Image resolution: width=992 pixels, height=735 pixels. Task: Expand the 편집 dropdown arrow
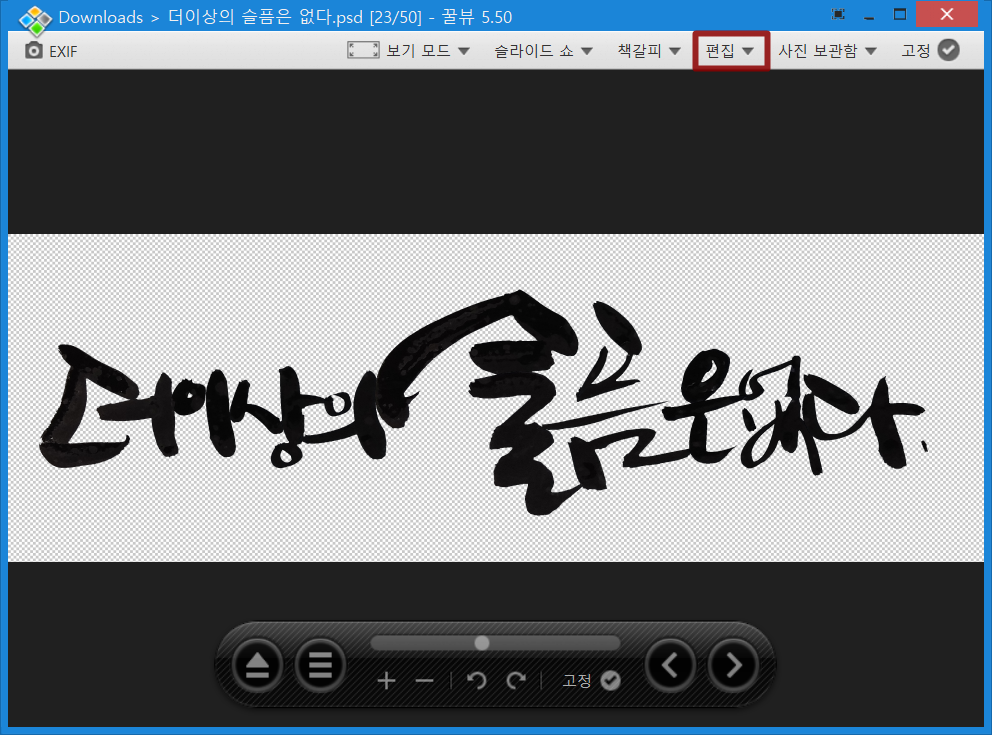(748, 51)
